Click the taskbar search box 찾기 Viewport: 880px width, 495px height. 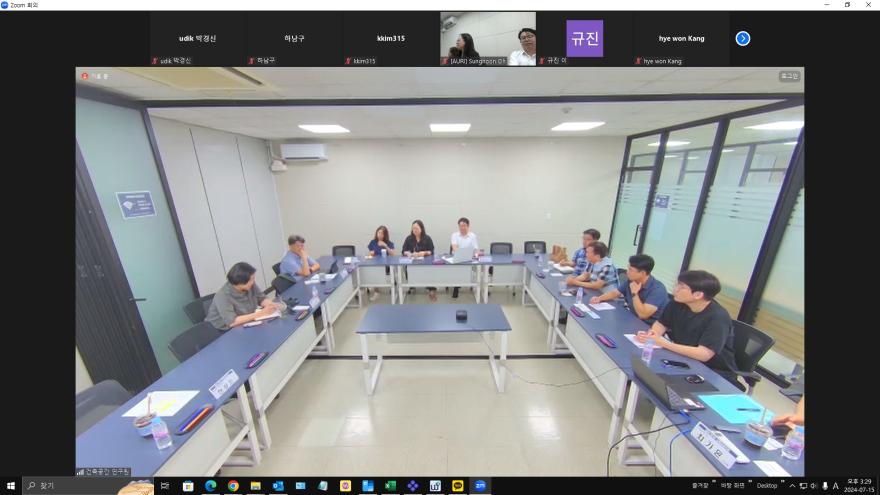(x=88, y=485)
